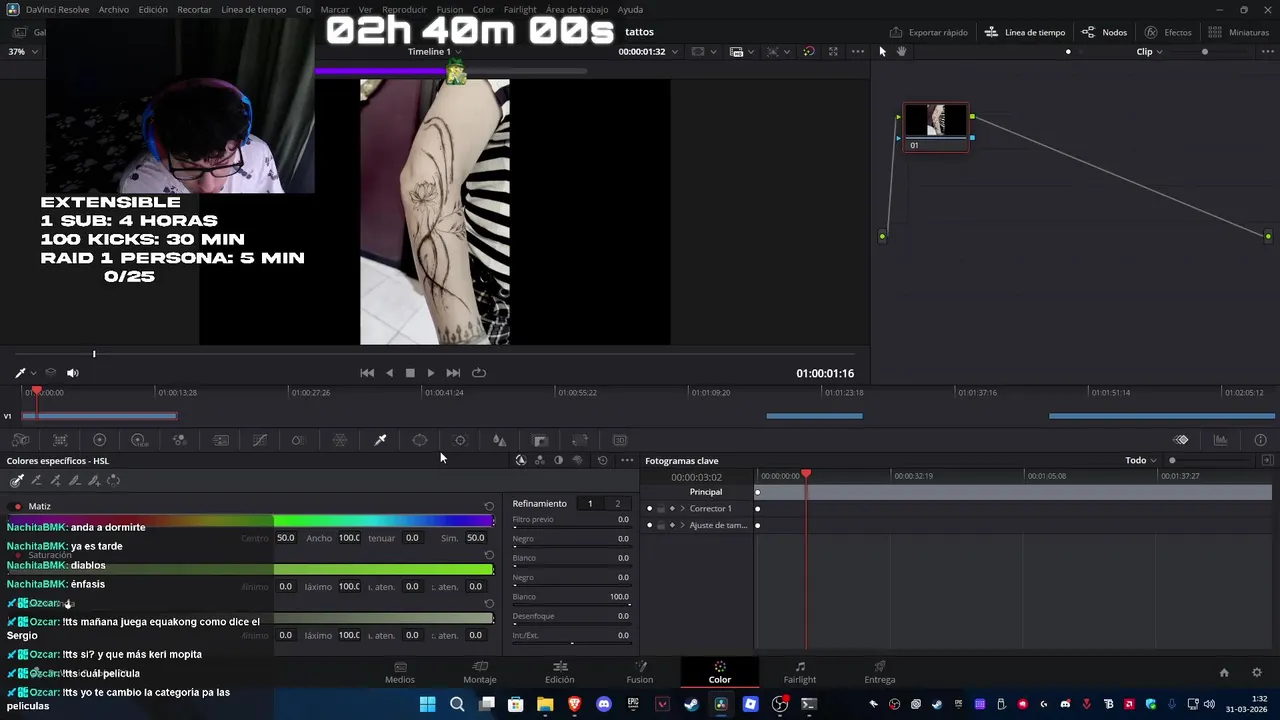1280x720 pixels.
Task: Mute the viewer audio
Action: [72, 373]
